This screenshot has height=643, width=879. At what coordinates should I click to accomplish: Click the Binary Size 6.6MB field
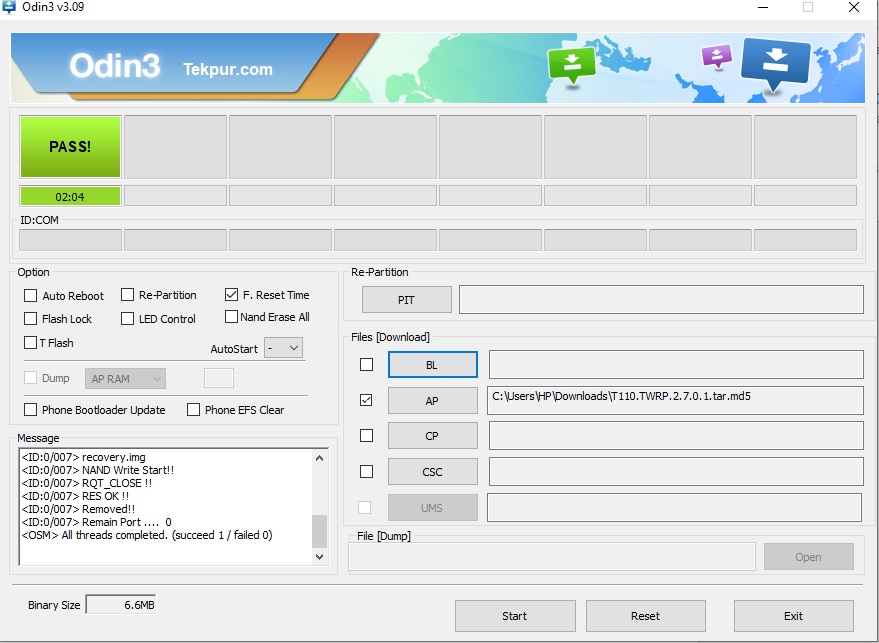(x=121, y=605)
